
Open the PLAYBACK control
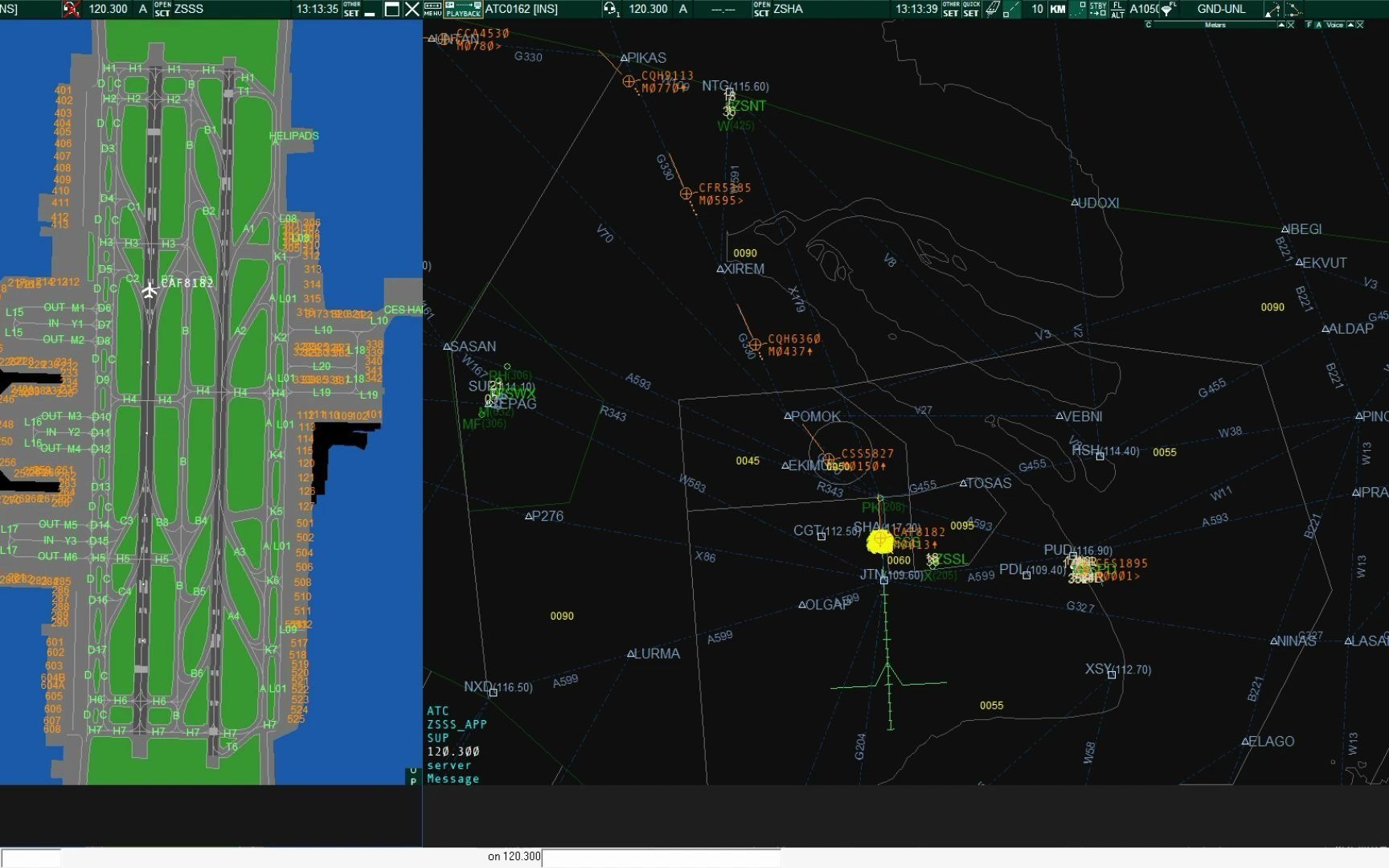click(x=464, y=9)
